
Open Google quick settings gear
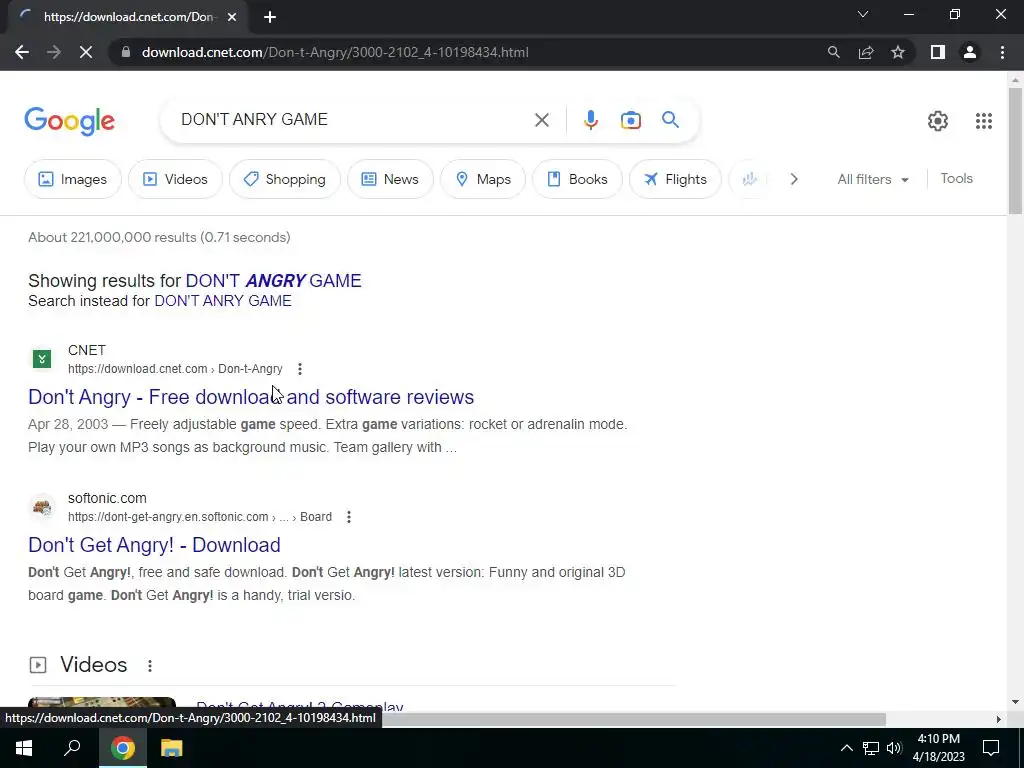click(x=938, y=121)
